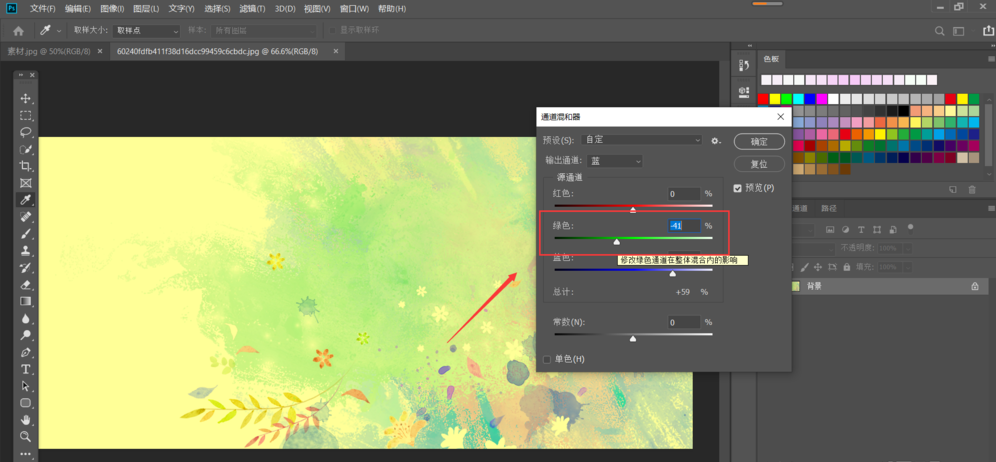This screenshot has width=996, height=462.
Task: Click the 常数 constant slider handle
Action: [x=633, y=339]
